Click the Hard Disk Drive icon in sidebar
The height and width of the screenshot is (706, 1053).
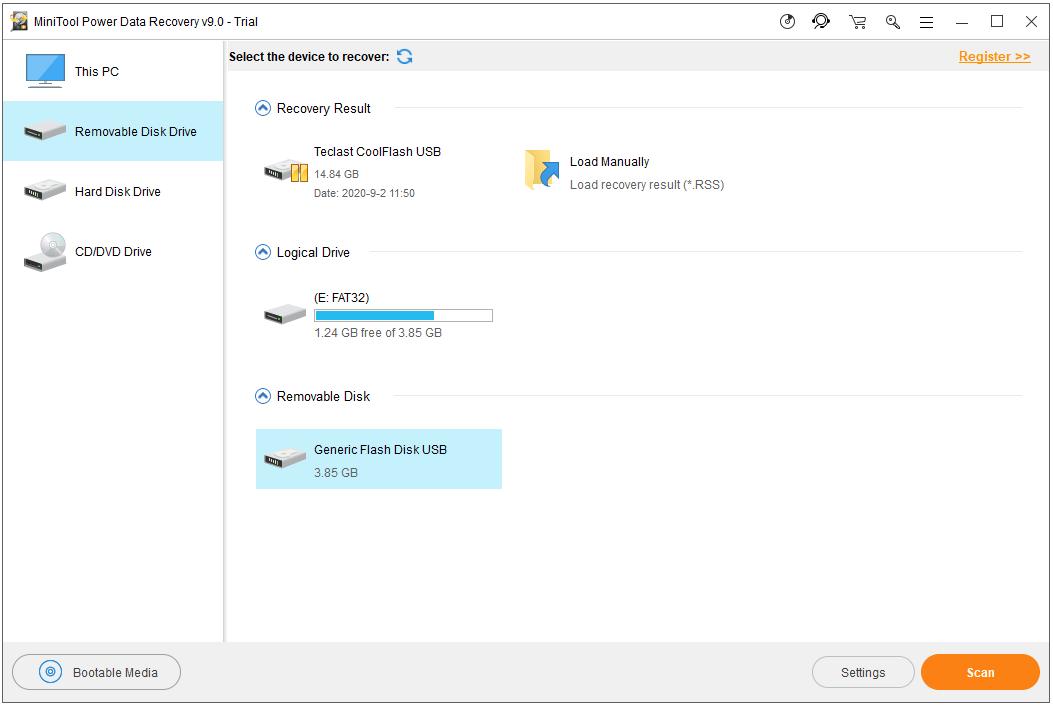(x=45, y=191)
